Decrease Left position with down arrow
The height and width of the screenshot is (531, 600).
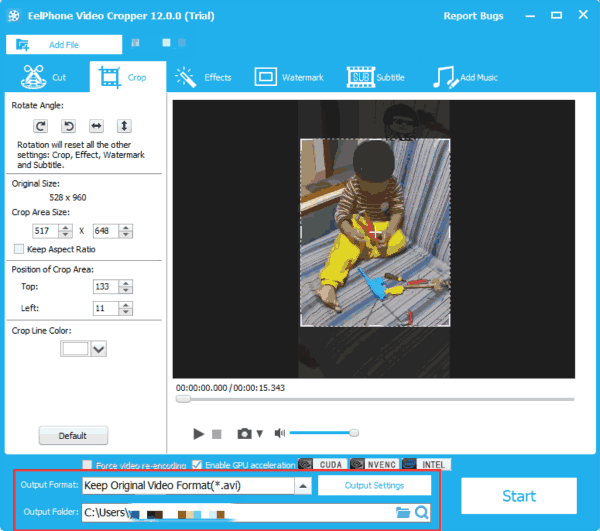(x=126, y=312)
